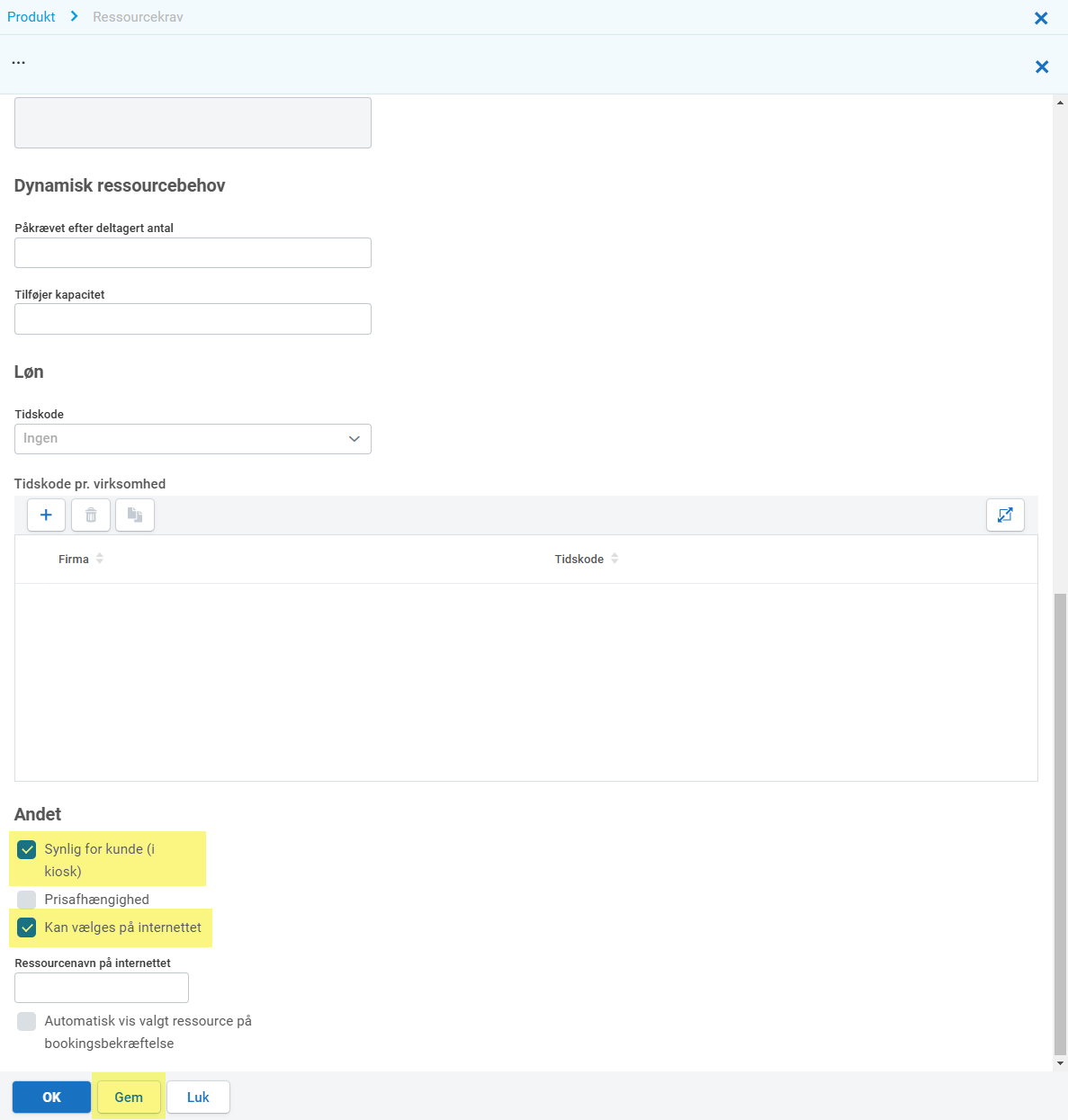Close the three-dots sub-panel
The height and width of the screenshot is (1120, 1068).
pos(1042,67)
